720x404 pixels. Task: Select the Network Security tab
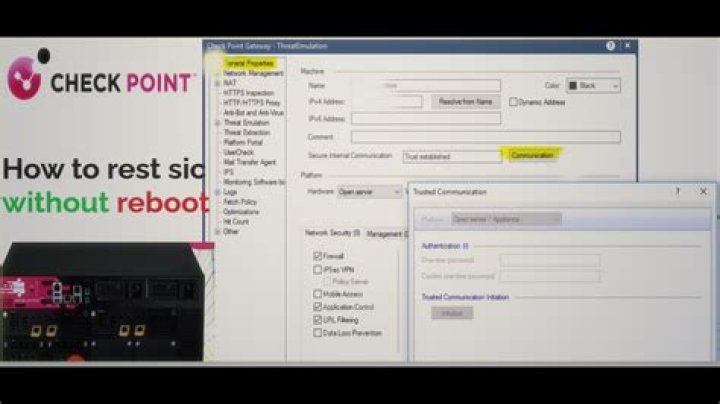(331, 233)
